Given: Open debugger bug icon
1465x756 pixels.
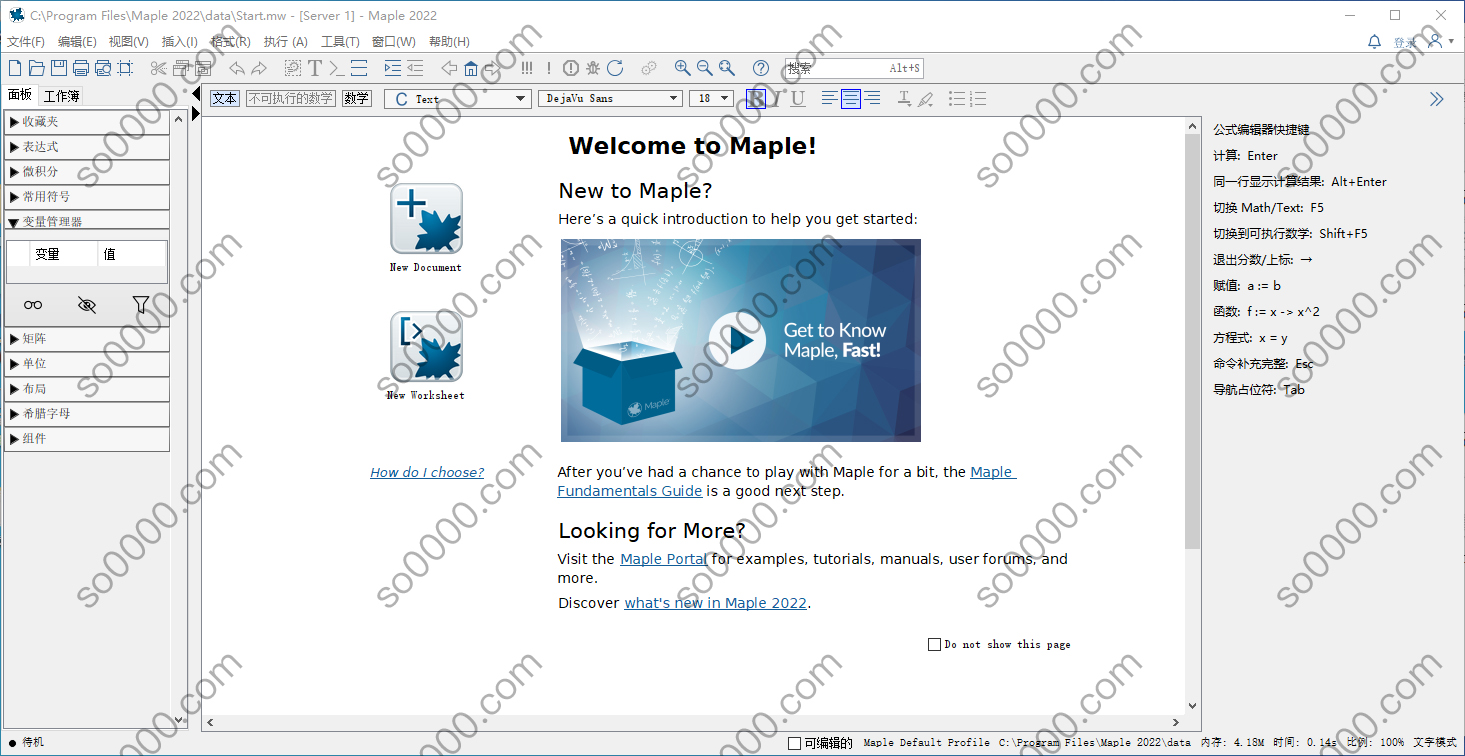Looking at the screenshot, I should [593, 68].
